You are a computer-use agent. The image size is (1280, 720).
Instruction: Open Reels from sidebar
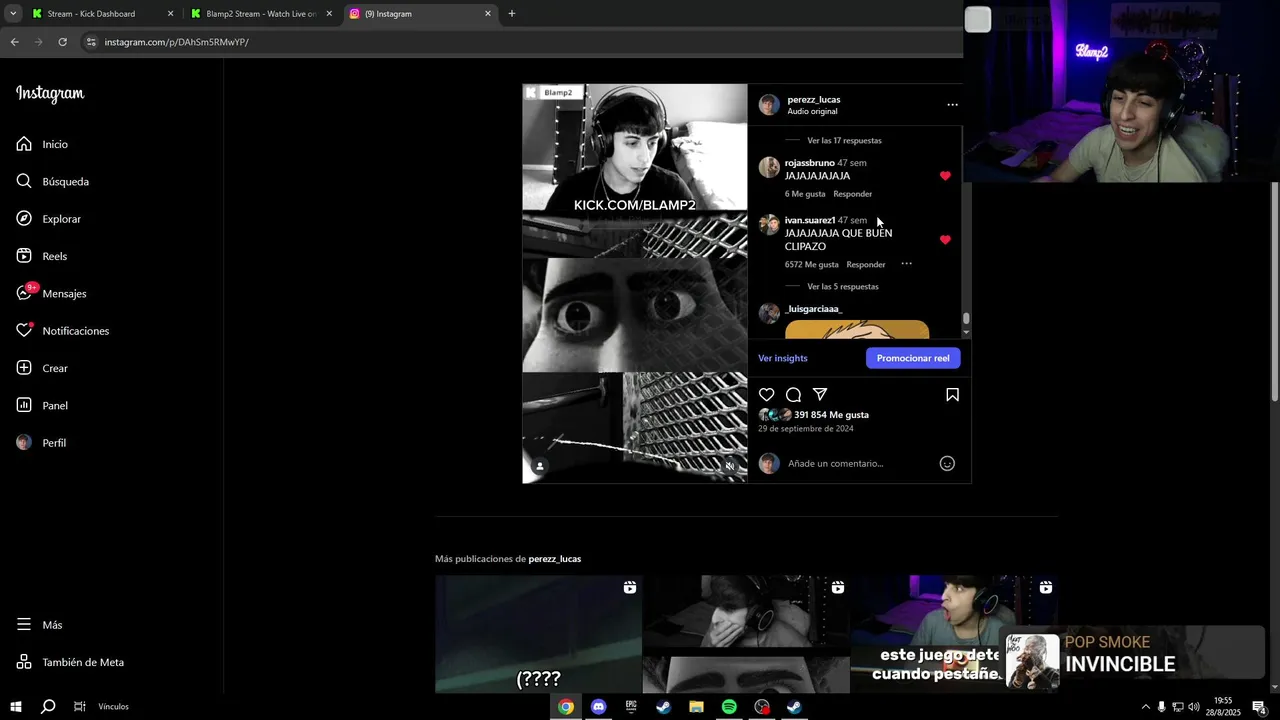[x=42, y=256]
